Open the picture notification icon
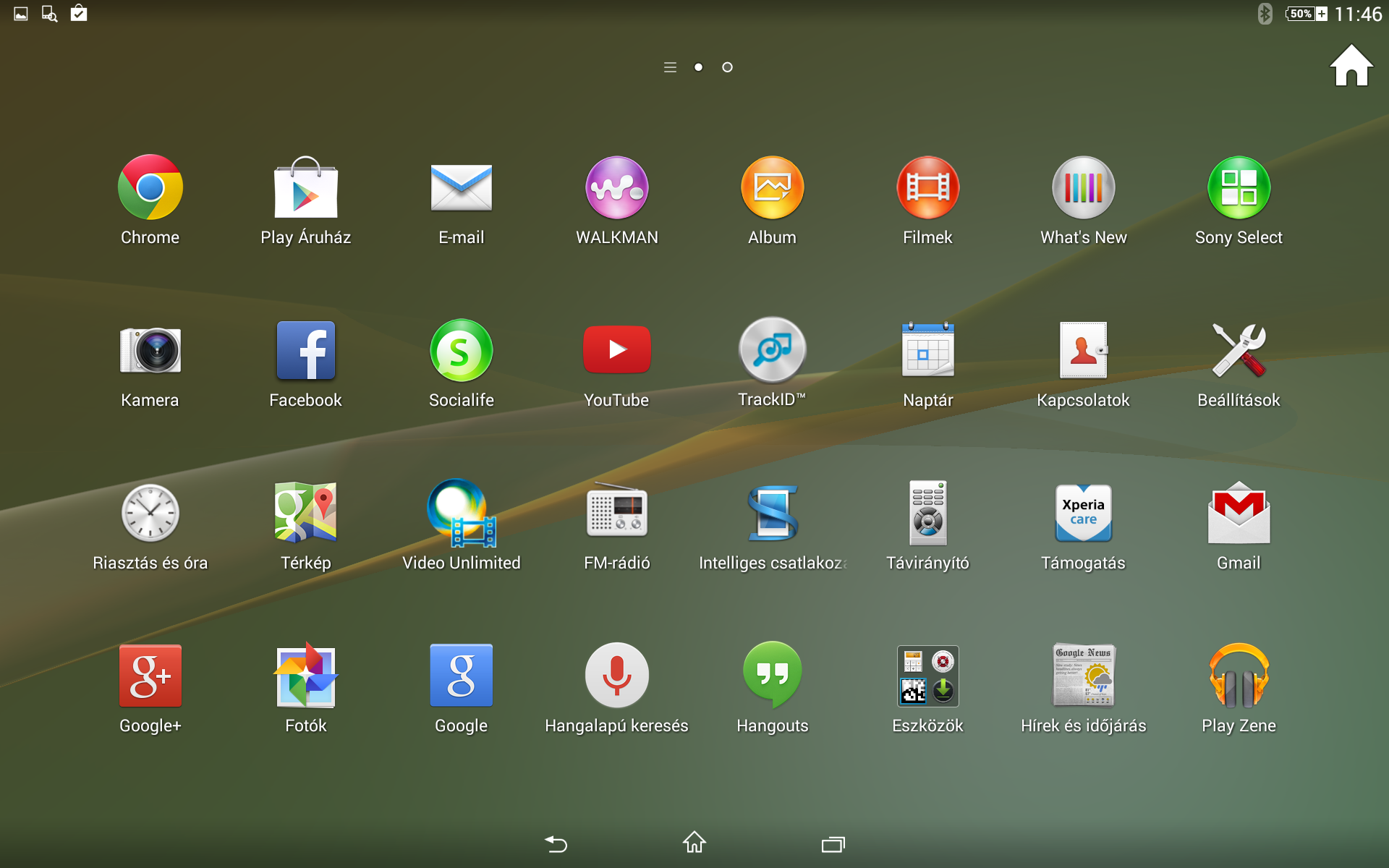Image resolution: width=1389 pixels, height=868 pixels. coord(21,14)
